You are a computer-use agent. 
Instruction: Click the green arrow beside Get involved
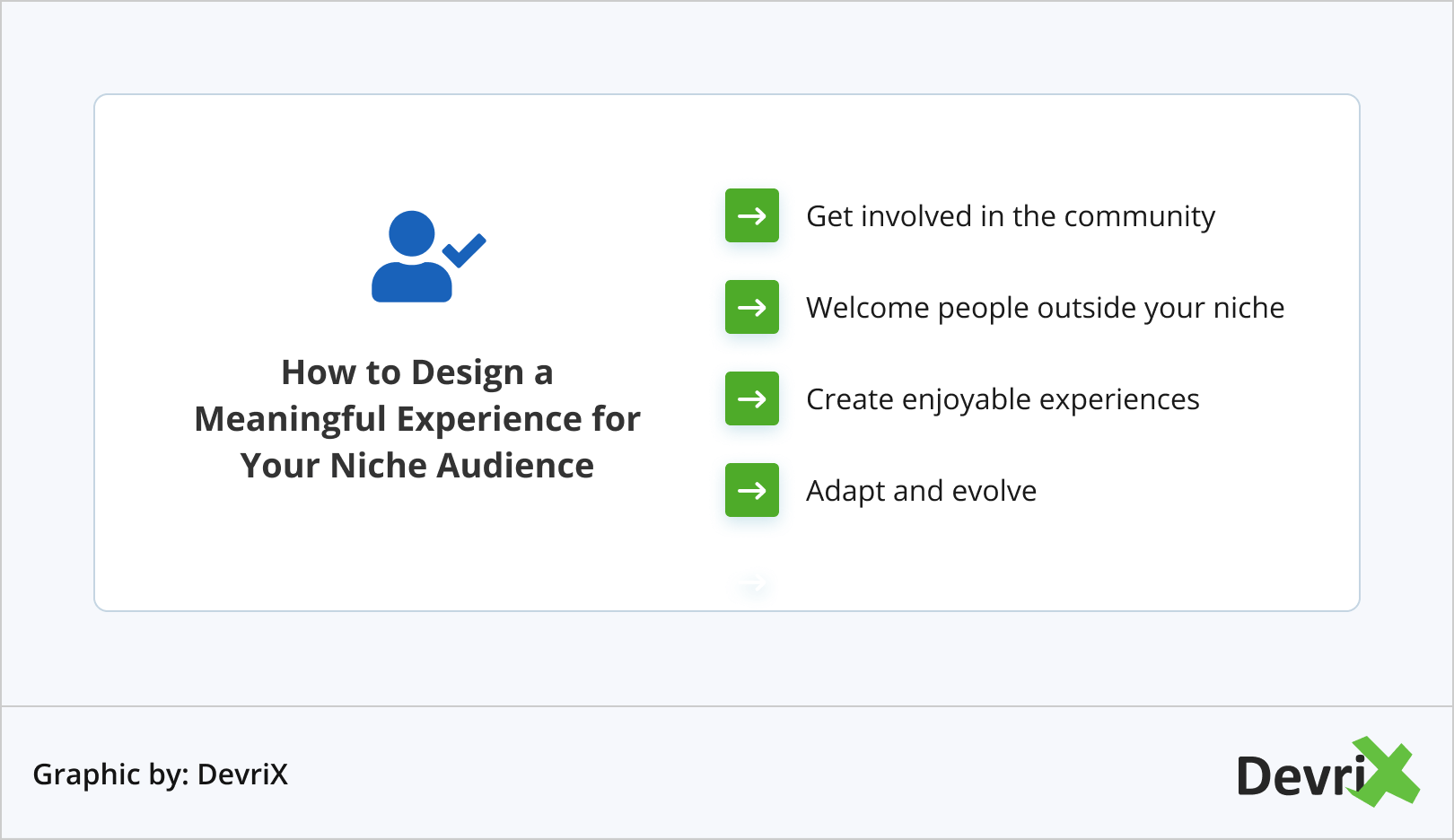(x=752, y=215)
